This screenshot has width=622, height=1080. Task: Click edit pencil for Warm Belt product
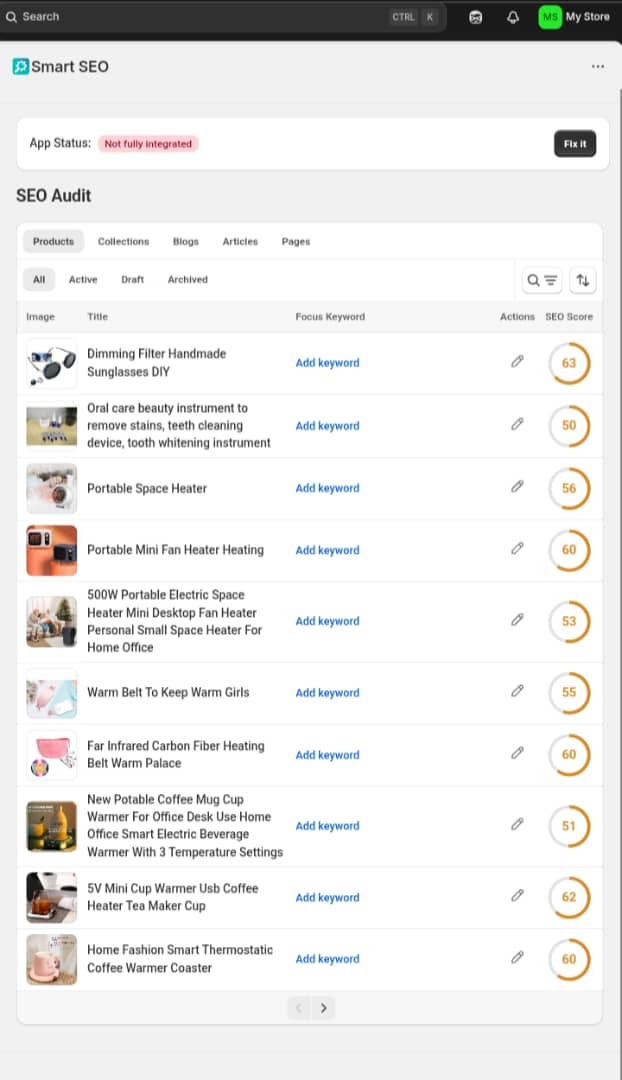click(517, 691)
